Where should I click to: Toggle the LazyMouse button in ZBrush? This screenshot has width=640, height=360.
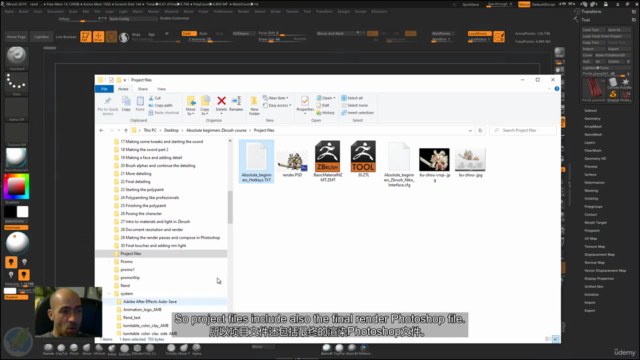pyautogui.click(x=480, y=33)
